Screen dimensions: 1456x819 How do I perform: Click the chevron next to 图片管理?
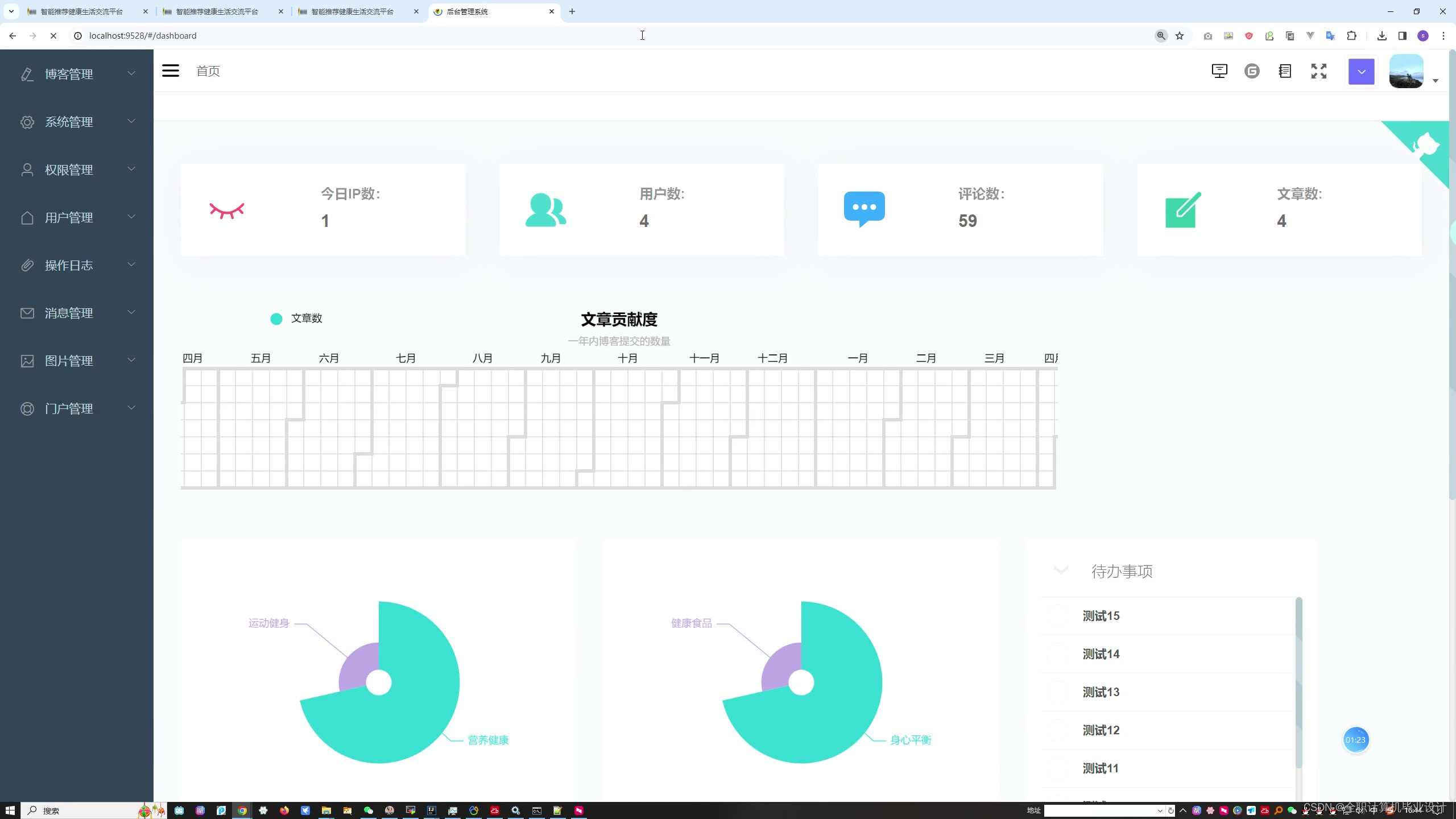(x=131, y=359)
